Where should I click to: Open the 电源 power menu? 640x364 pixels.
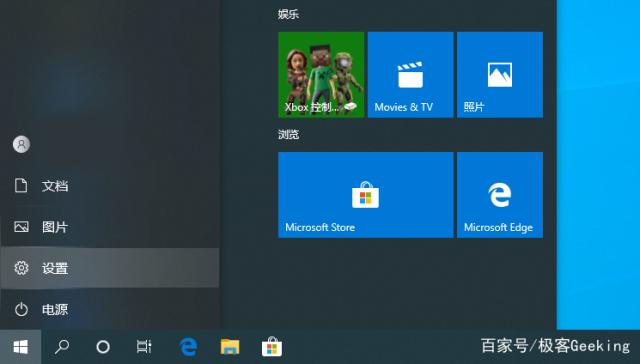109,309
